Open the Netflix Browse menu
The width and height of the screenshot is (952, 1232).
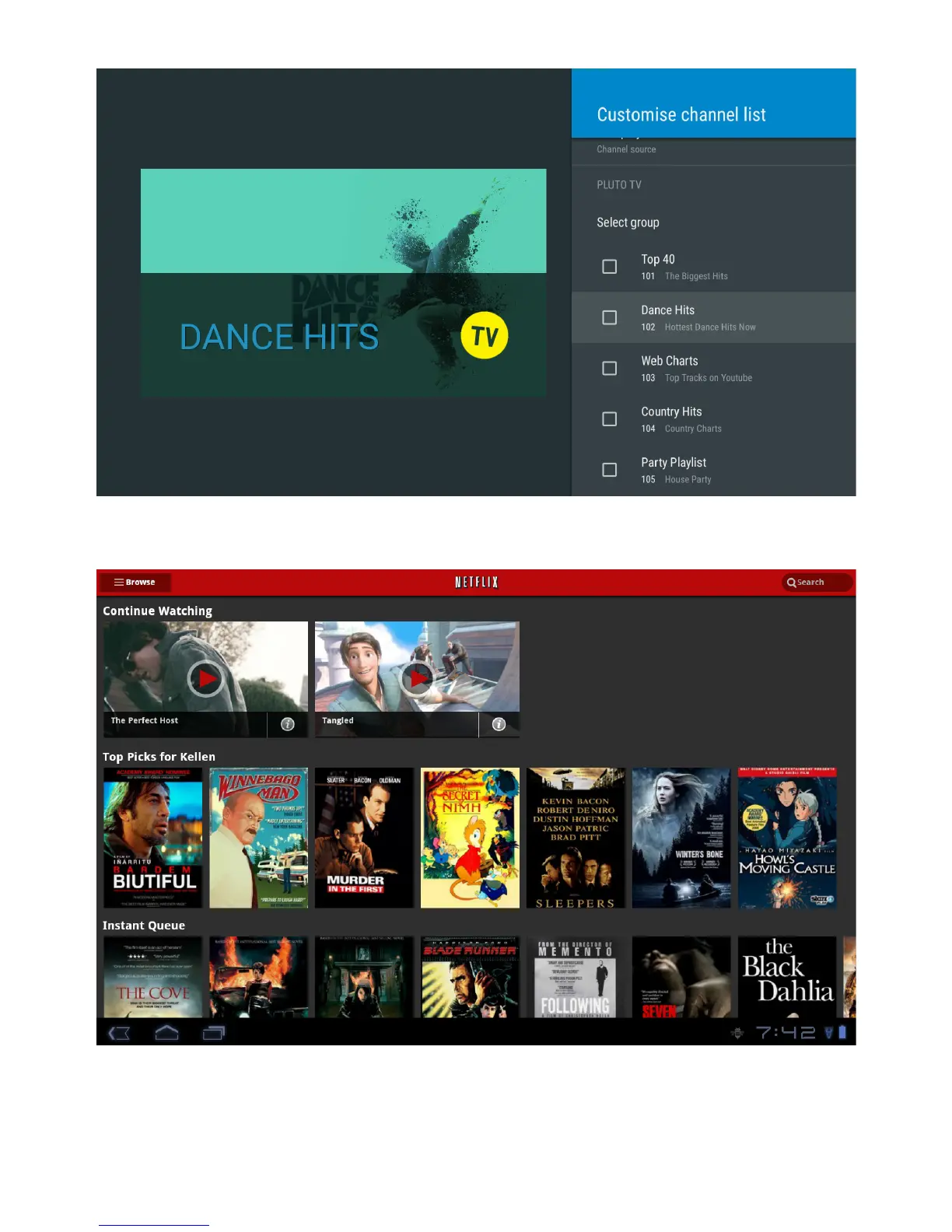click(135, 582)
